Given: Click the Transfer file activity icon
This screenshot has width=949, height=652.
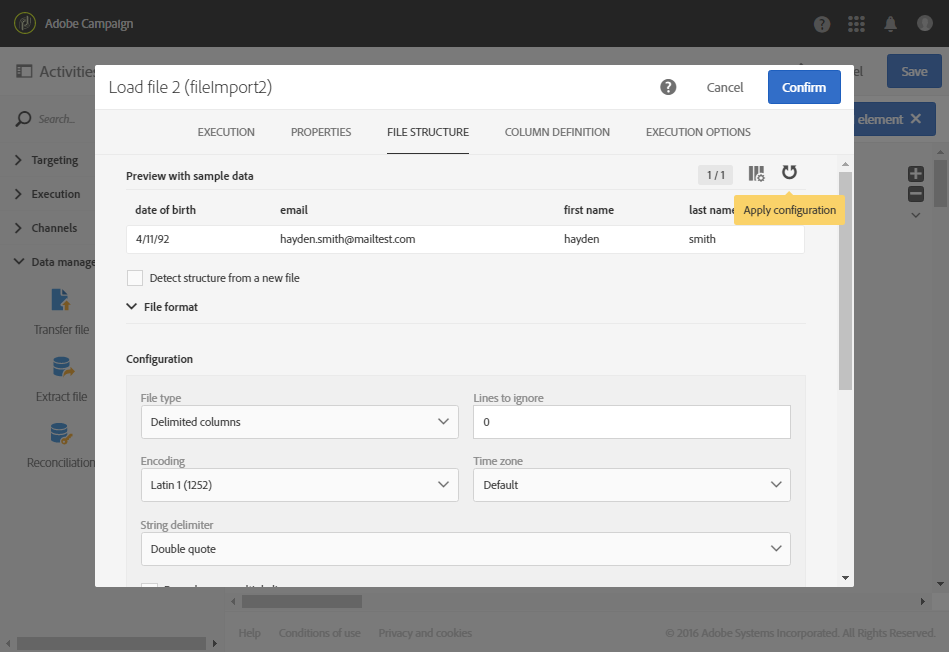Looking at the screenshot, I should click(x=61, y=300).
